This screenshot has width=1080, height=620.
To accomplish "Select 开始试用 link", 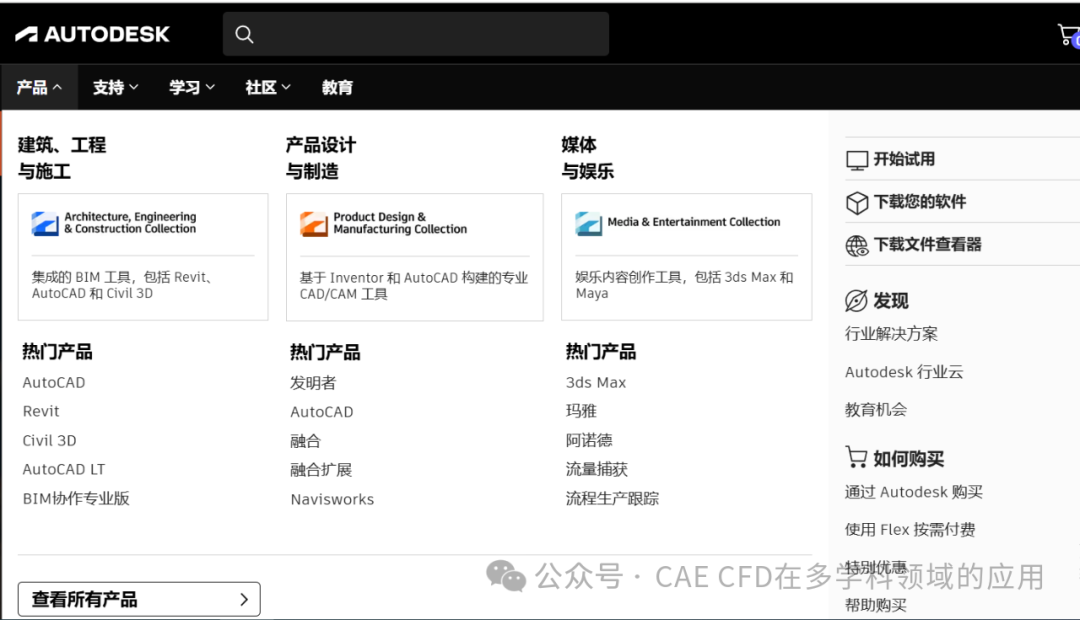I will [x=904, y=159].
